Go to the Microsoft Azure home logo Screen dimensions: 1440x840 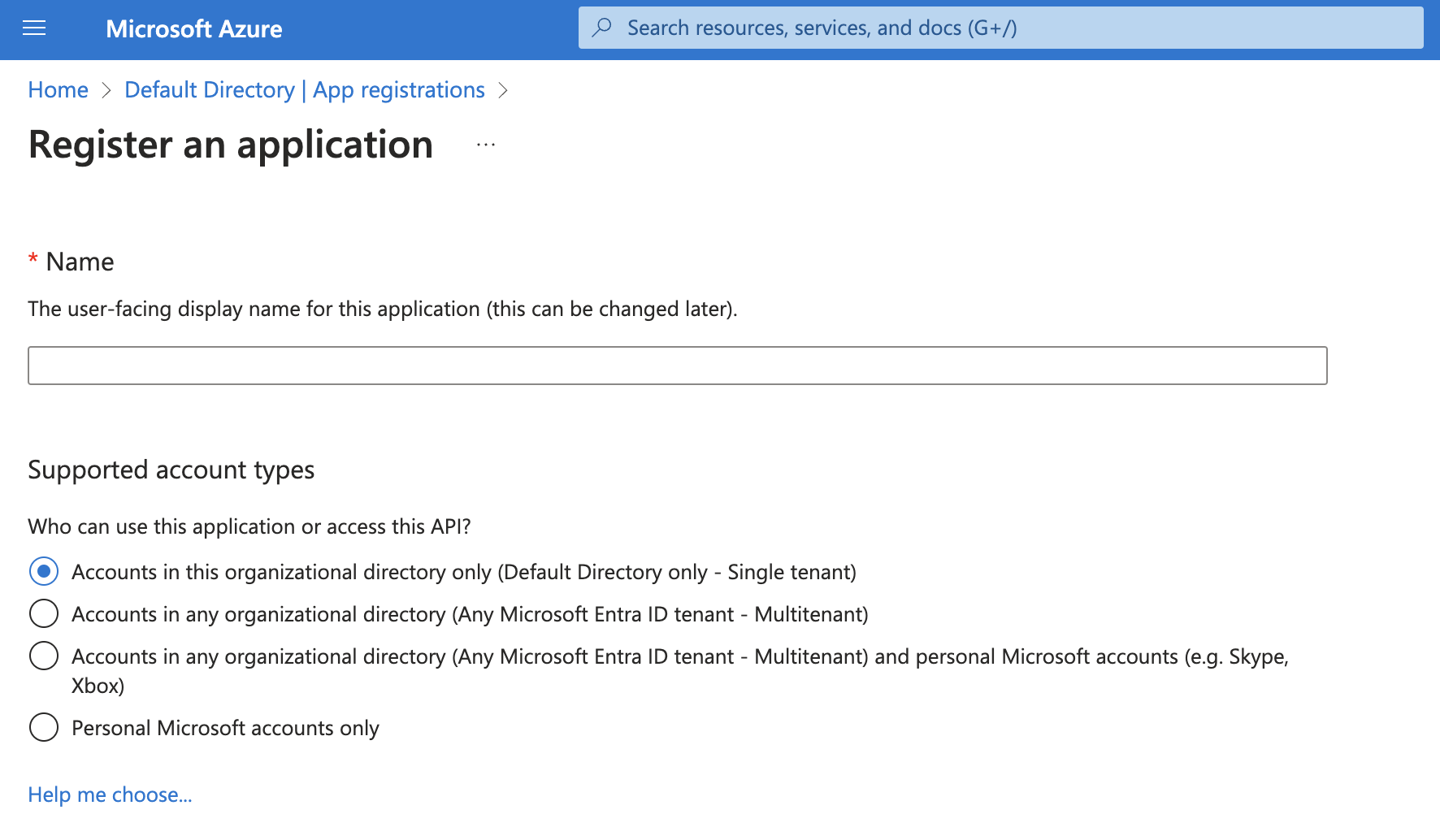pyautogui.click(x=194, y=29)
